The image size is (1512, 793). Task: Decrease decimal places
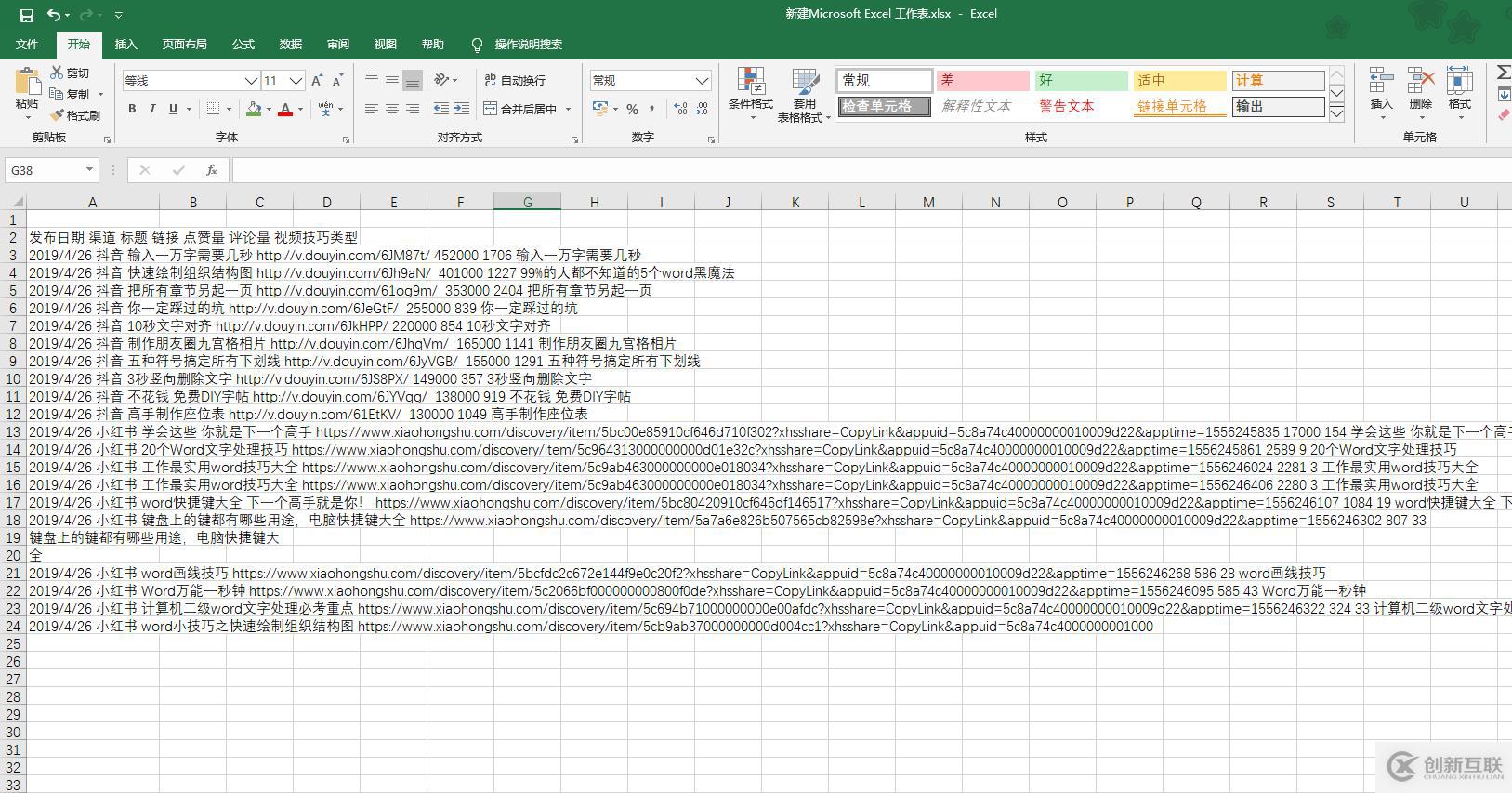point(703,109)
